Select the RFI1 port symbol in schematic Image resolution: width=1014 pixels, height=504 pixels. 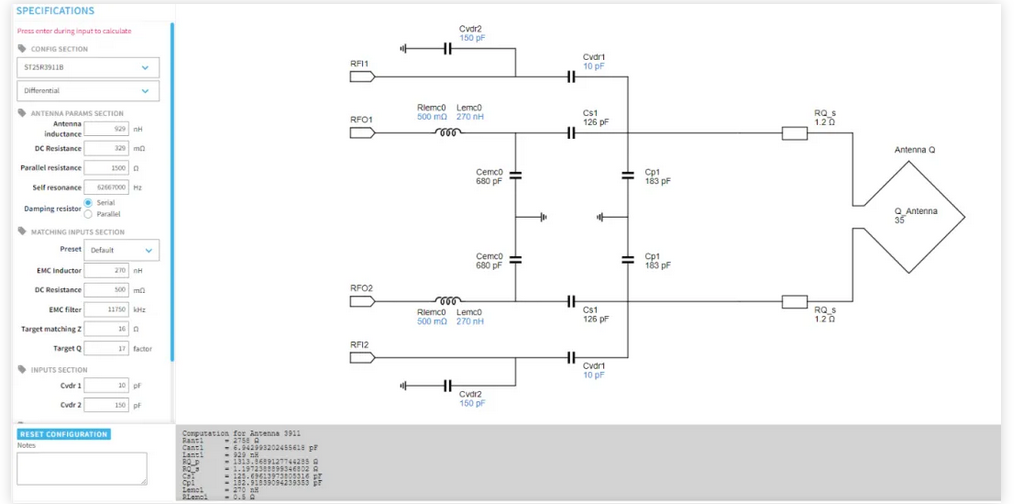pos(361,76)
